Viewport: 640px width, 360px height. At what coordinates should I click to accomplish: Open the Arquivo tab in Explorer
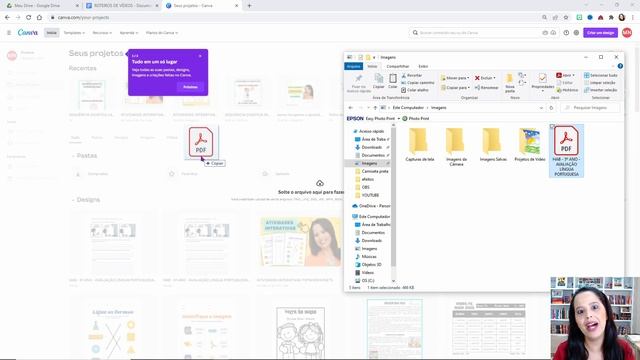353,66
